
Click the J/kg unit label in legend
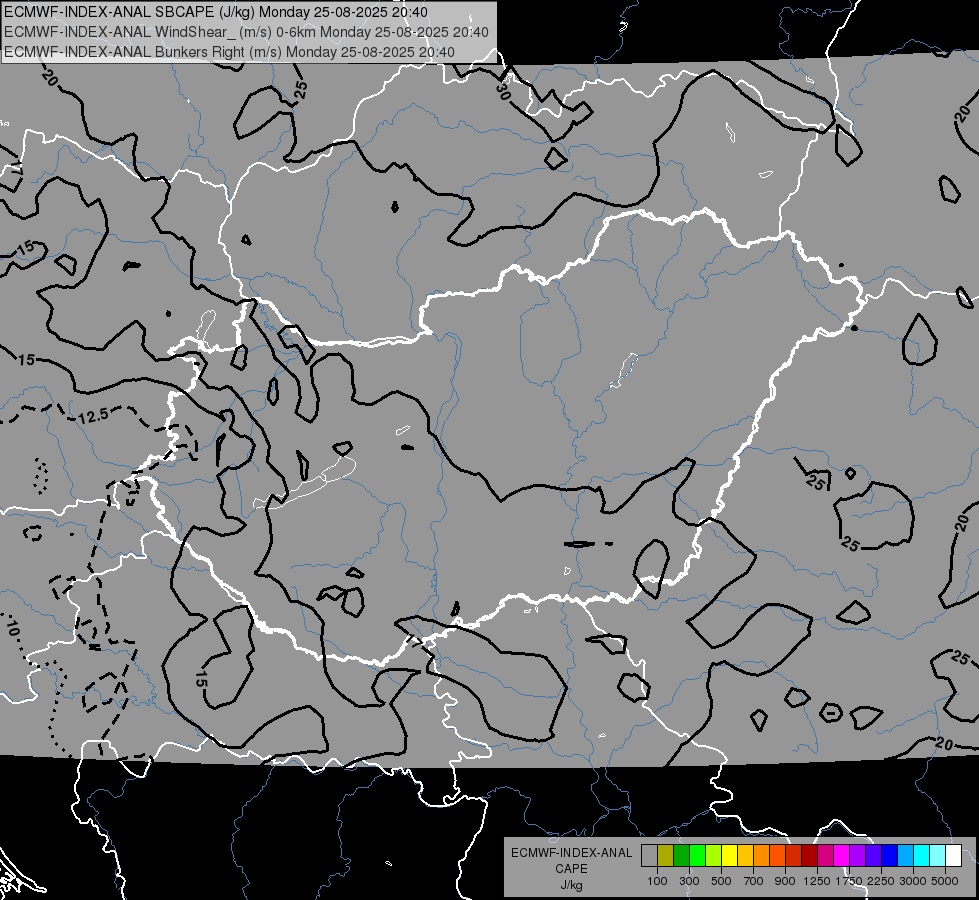click(571, 885)
